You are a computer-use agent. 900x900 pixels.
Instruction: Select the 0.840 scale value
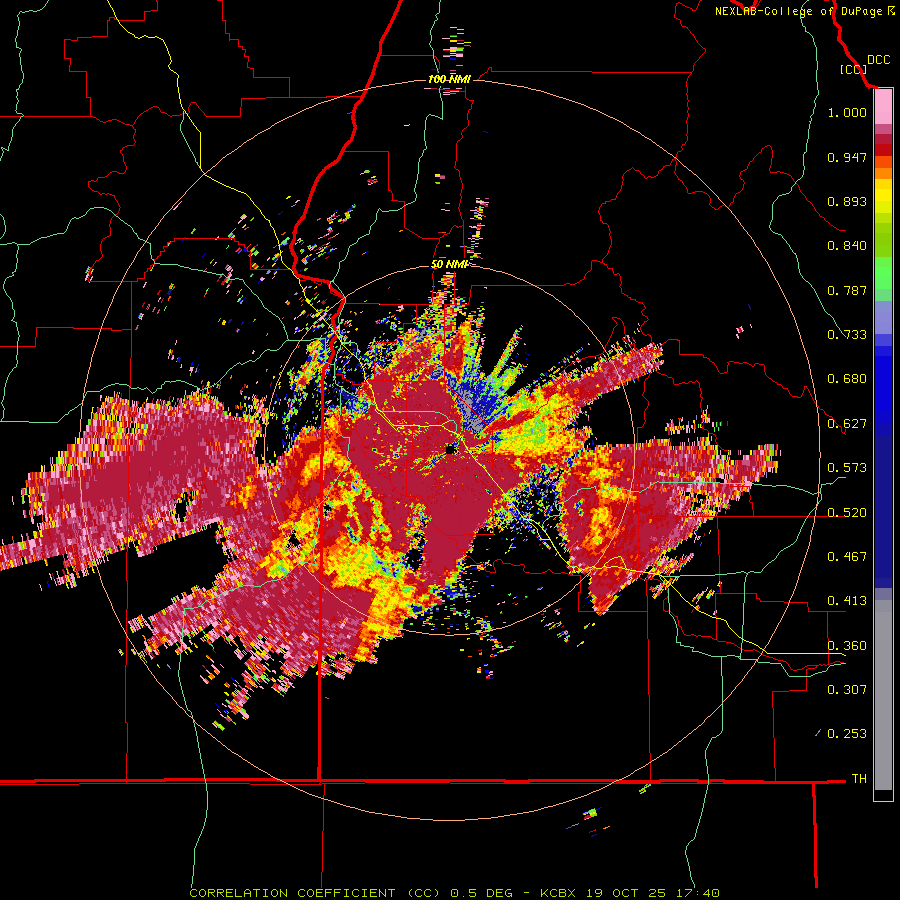(847, 246)
